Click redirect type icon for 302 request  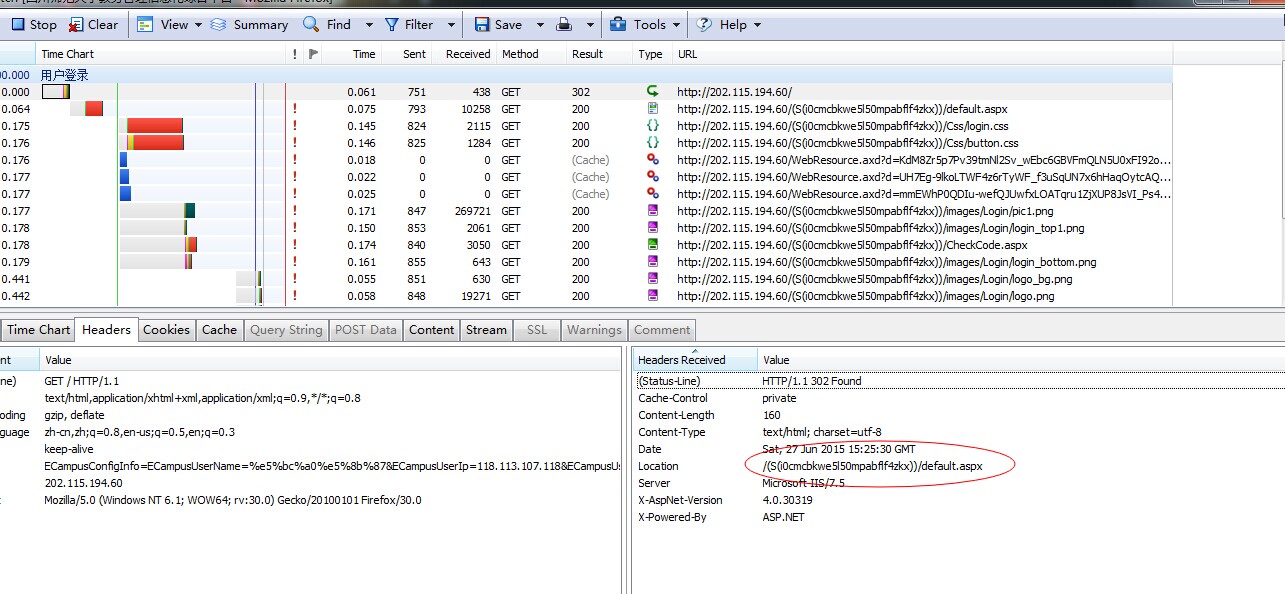[x=653, y=92]
